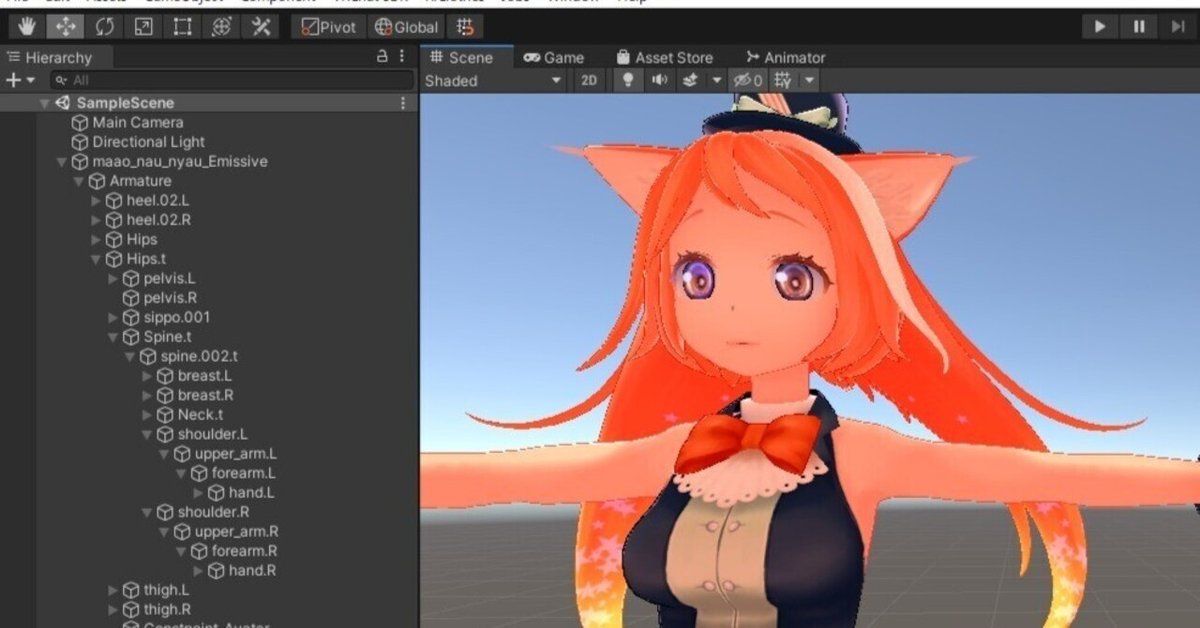Toggle the scene grid visibility button
Image resolution: width=1200 pixels, height=628 pixels.
coord(783,81)
